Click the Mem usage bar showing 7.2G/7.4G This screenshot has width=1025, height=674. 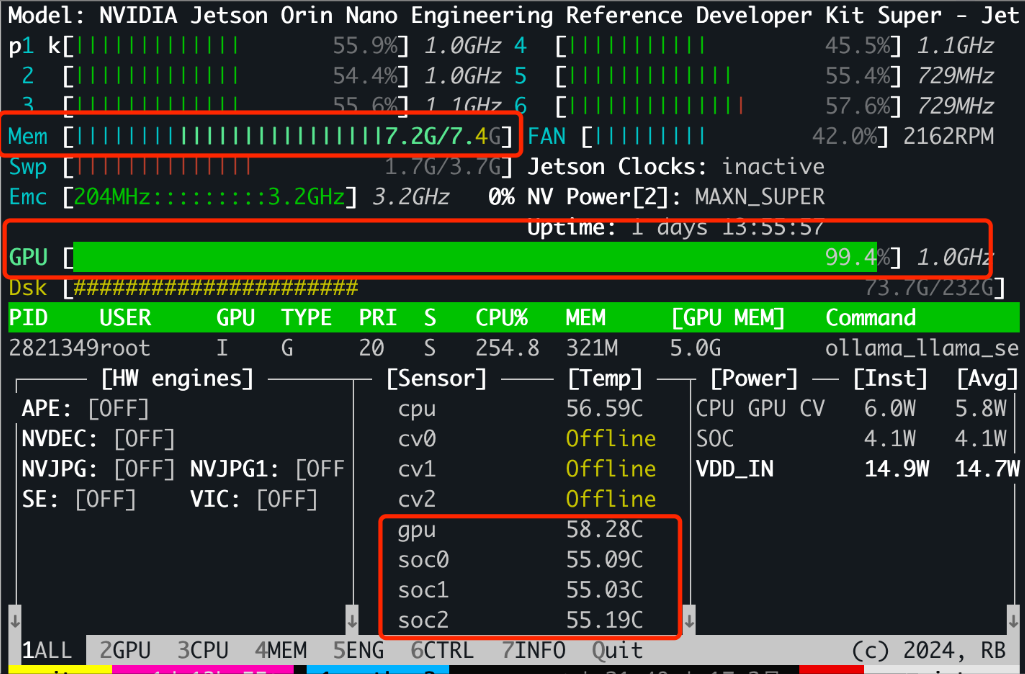(x=286, y=136)
